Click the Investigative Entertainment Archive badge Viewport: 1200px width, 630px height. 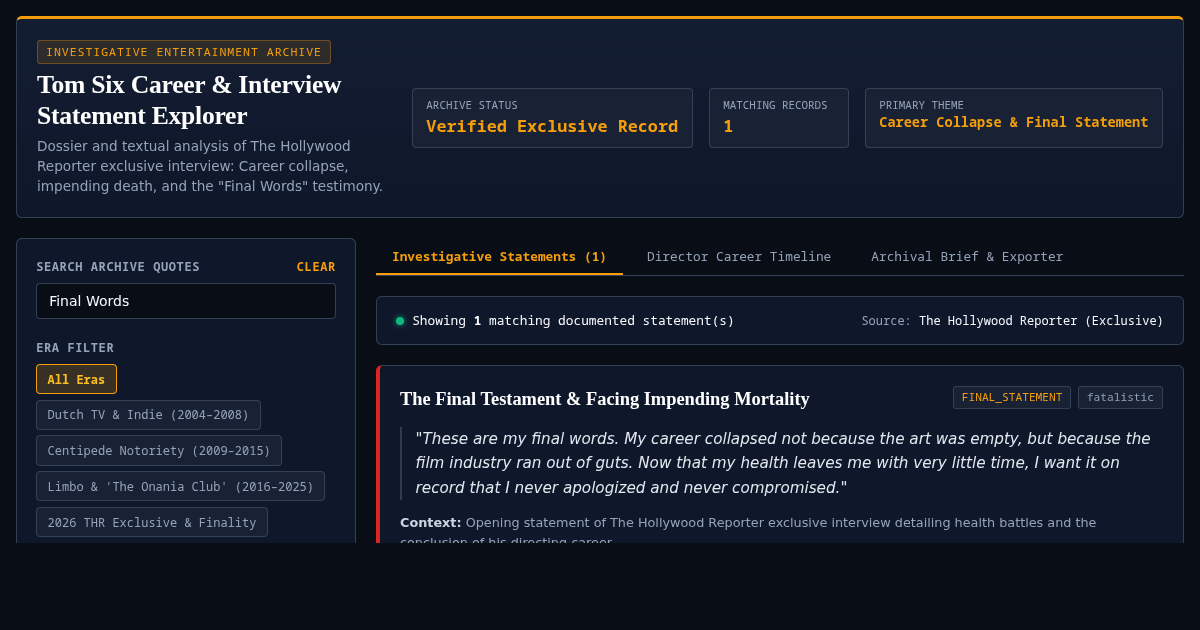(184, 52)
